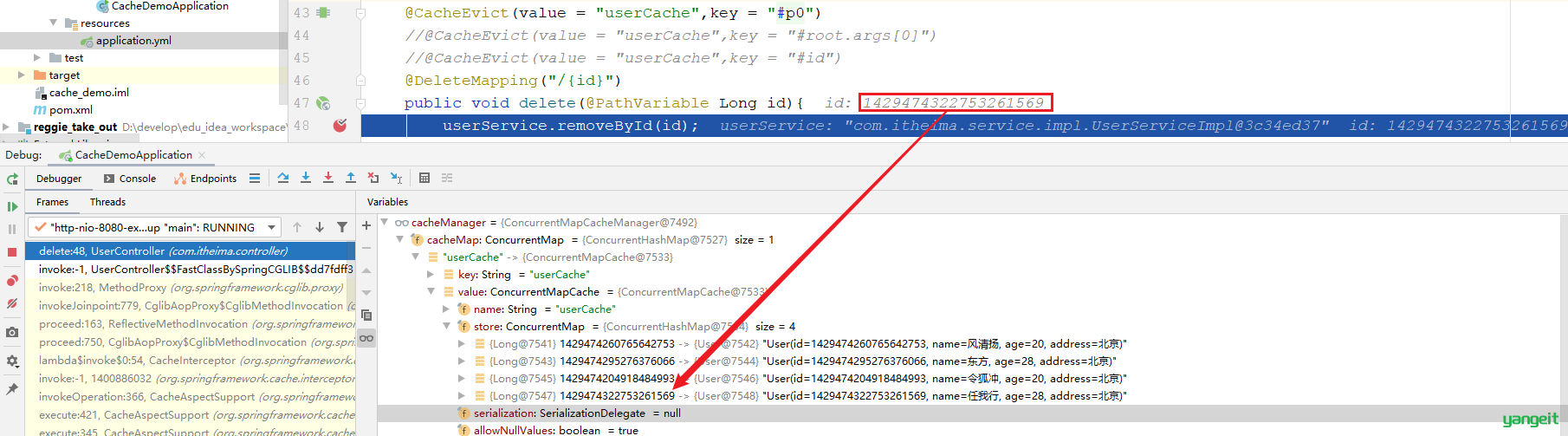The width and height of the screenshot is (1568, 436).
Task: Expand target folder in project tree
Action: [x=22, y=75]
